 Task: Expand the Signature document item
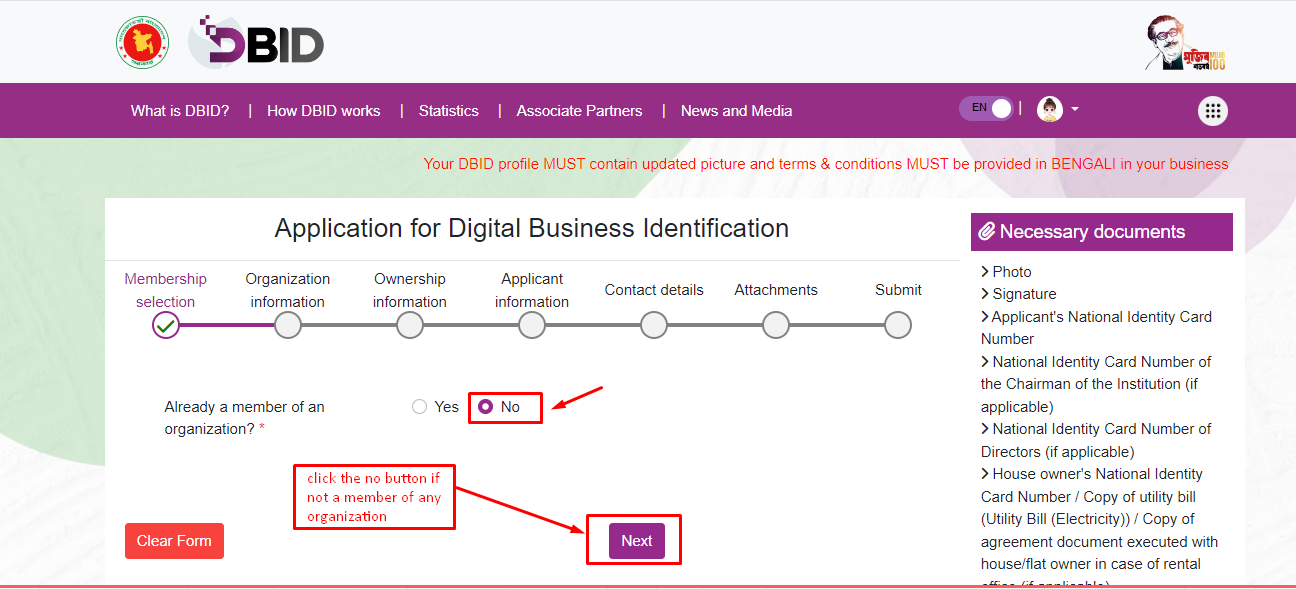(x=1019, y=294)
